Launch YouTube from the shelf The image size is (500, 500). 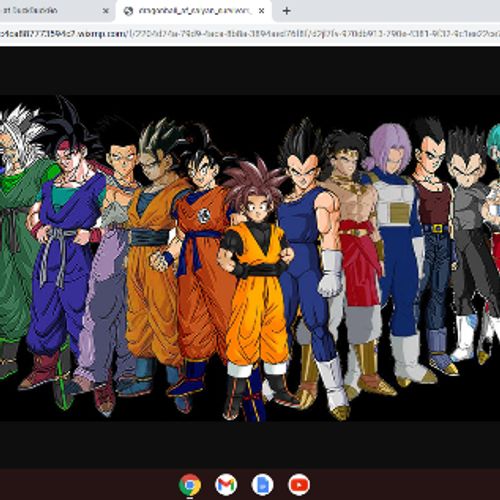[299, 485]
